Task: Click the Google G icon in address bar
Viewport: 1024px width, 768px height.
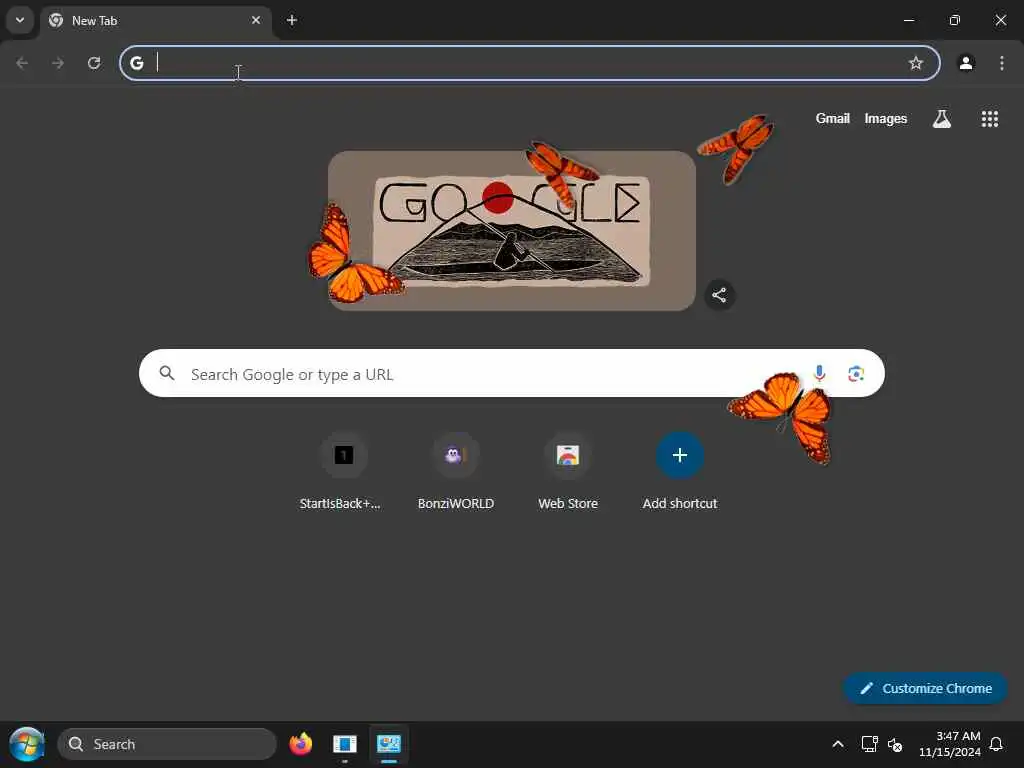Action: pos(136,63)
